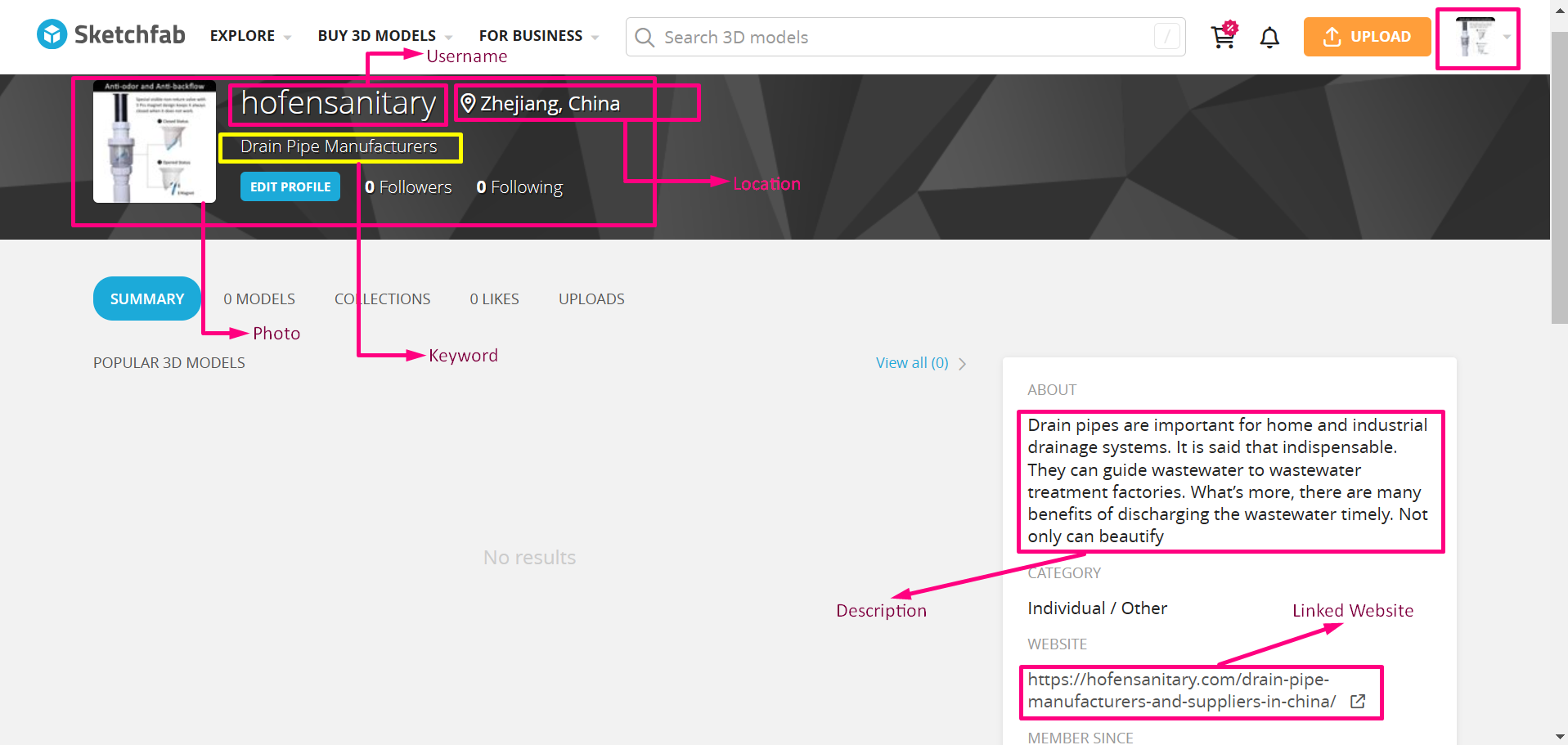Click the scrollbar down arrow
1568x745 pixels.
click(x=1559, y=737)
